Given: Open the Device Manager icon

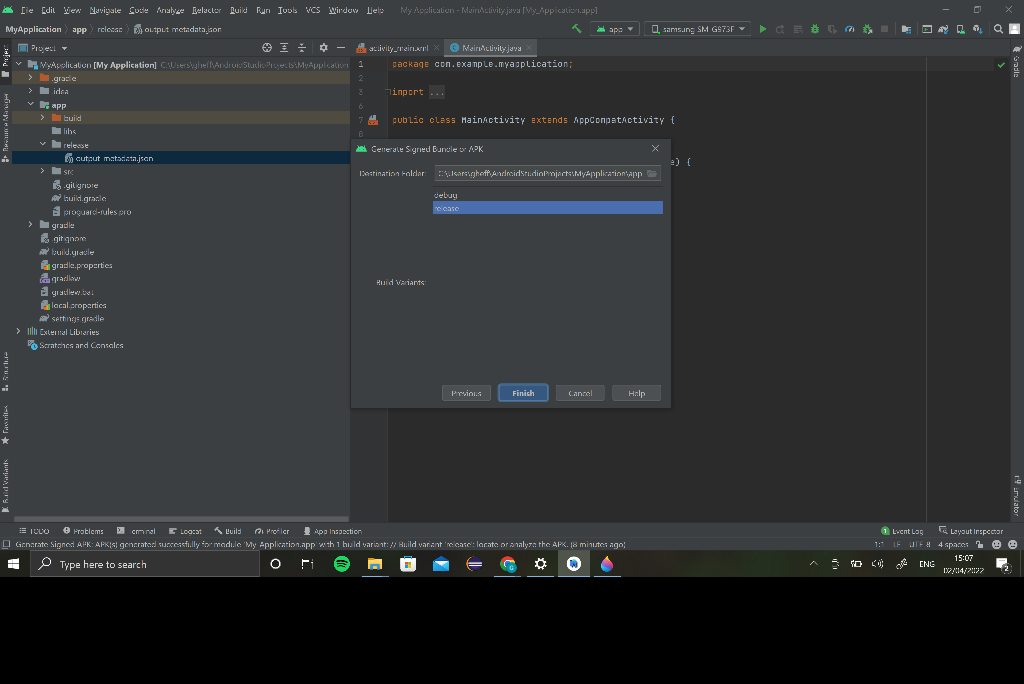Looking at the screenshot, I should click(961, 29).
